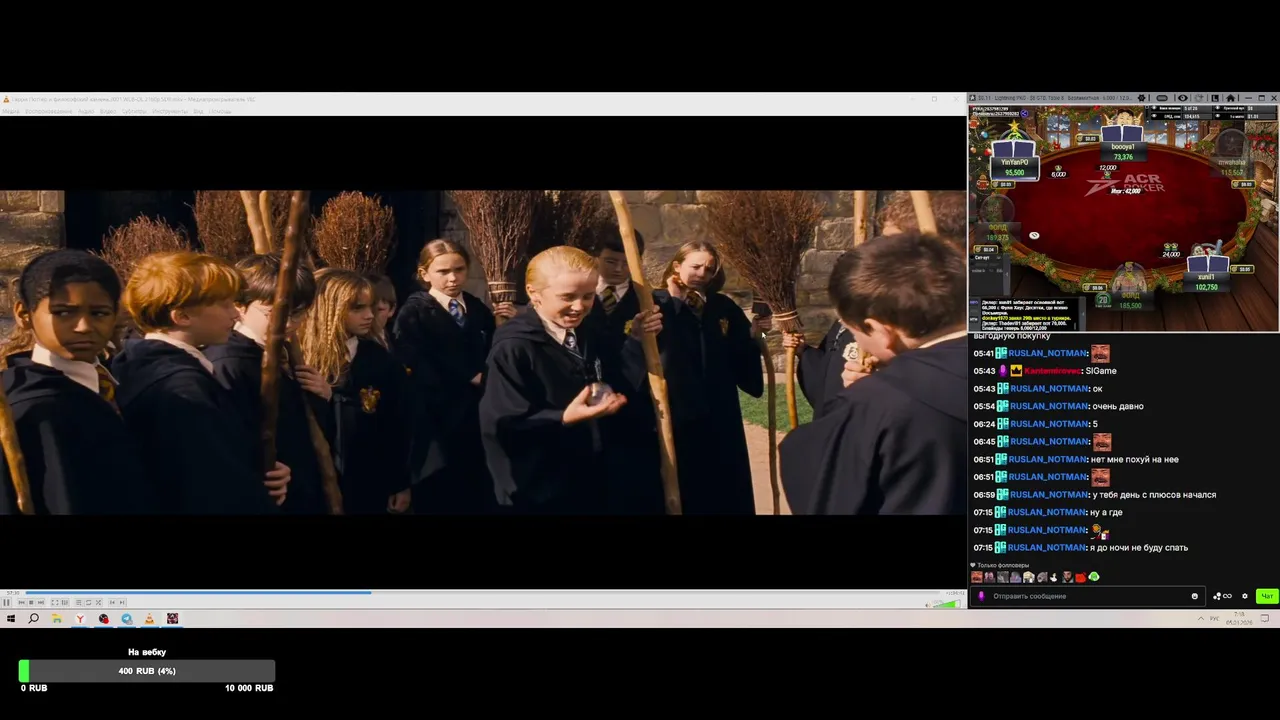
Task: Open VLC Инструменты menu
Action: [170, 111]
